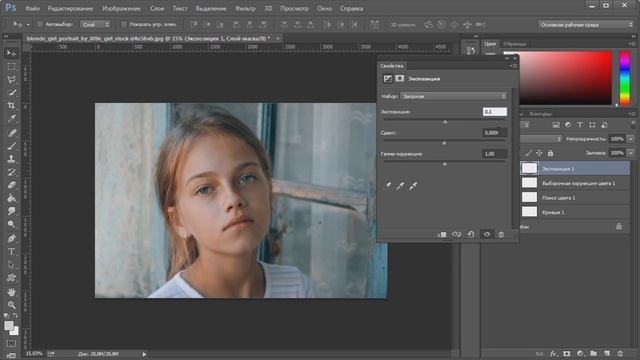The height and width of the screenshot is (360, 640).
Task: Click the Экспозиция slider handle
Action: (445, 122)
